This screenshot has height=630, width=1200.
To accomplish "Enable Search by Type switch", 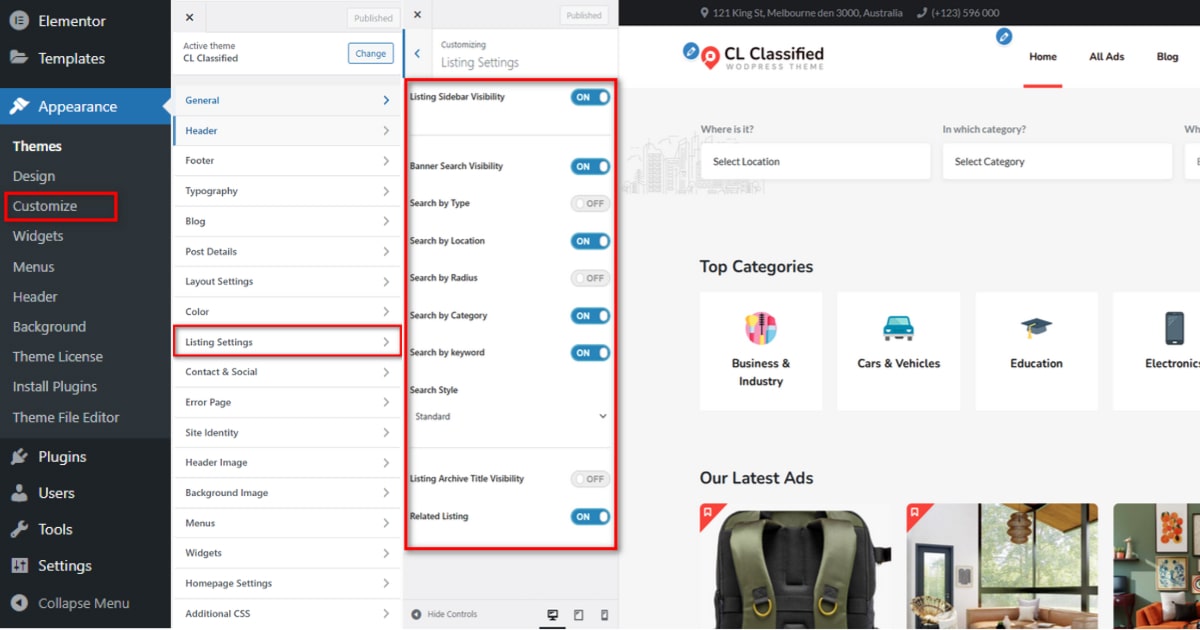I will (x=590, y=204).
